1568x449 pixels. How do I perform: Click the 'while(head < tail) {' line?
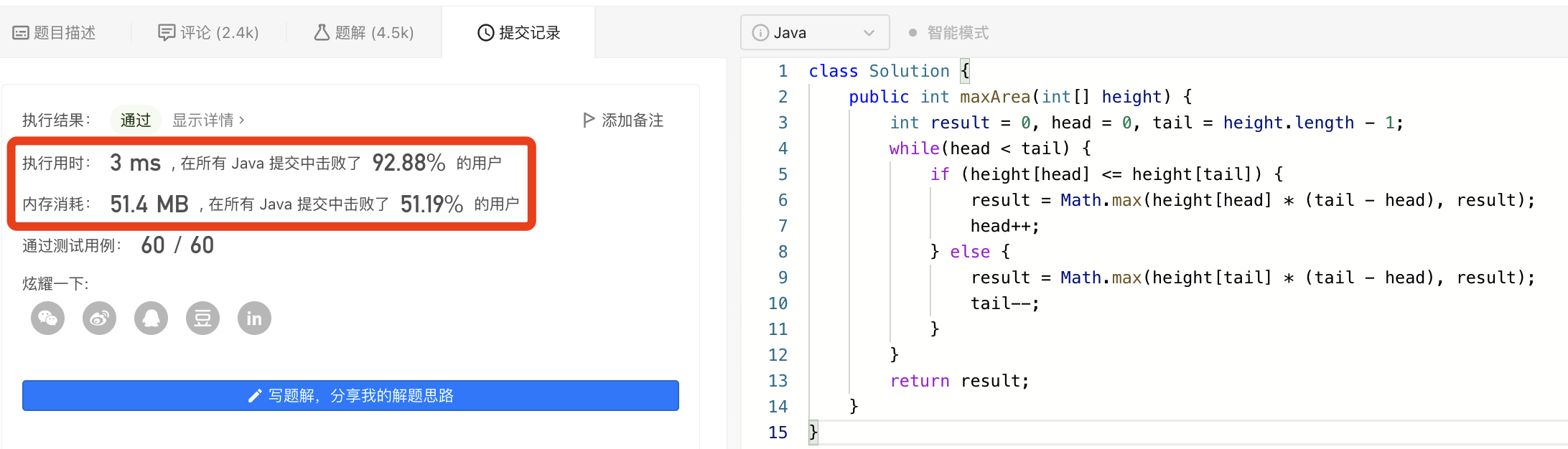[990, 148]
